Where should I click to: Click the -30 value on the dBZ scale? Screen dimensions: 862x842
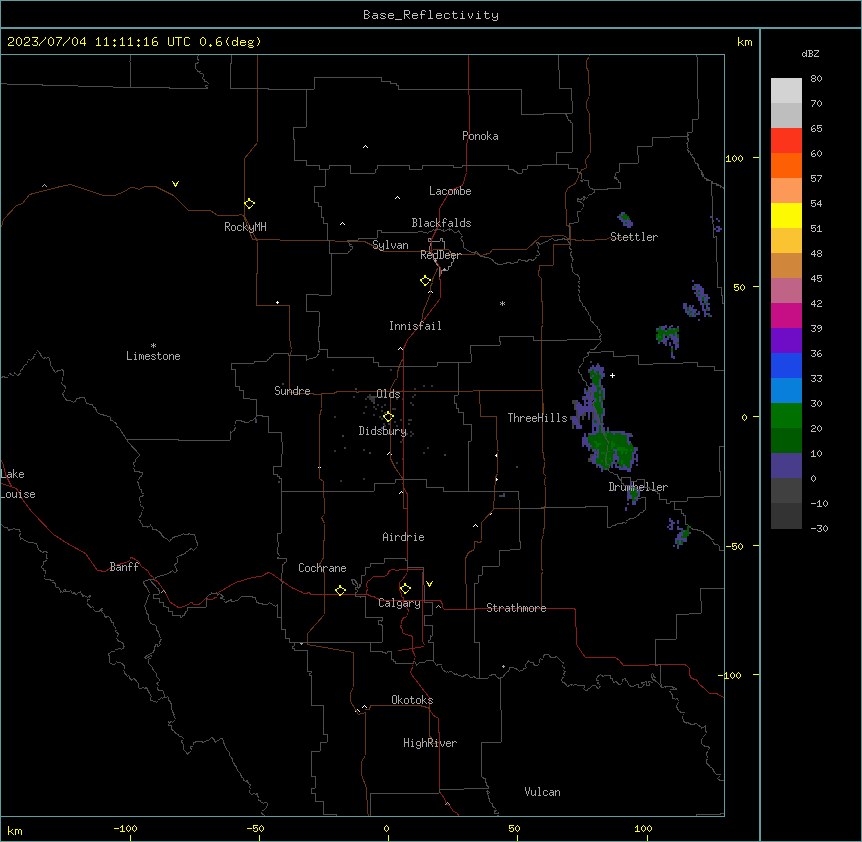point(819,528)
